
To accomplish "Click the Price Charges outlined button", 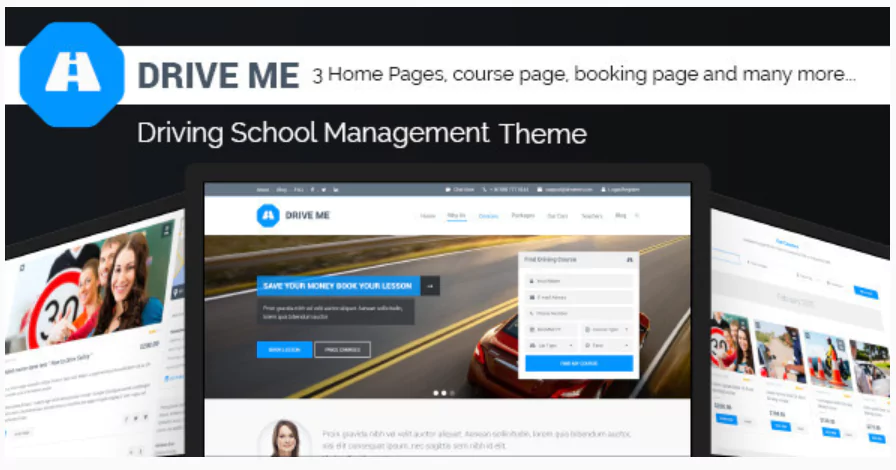I will coord(342,349).
